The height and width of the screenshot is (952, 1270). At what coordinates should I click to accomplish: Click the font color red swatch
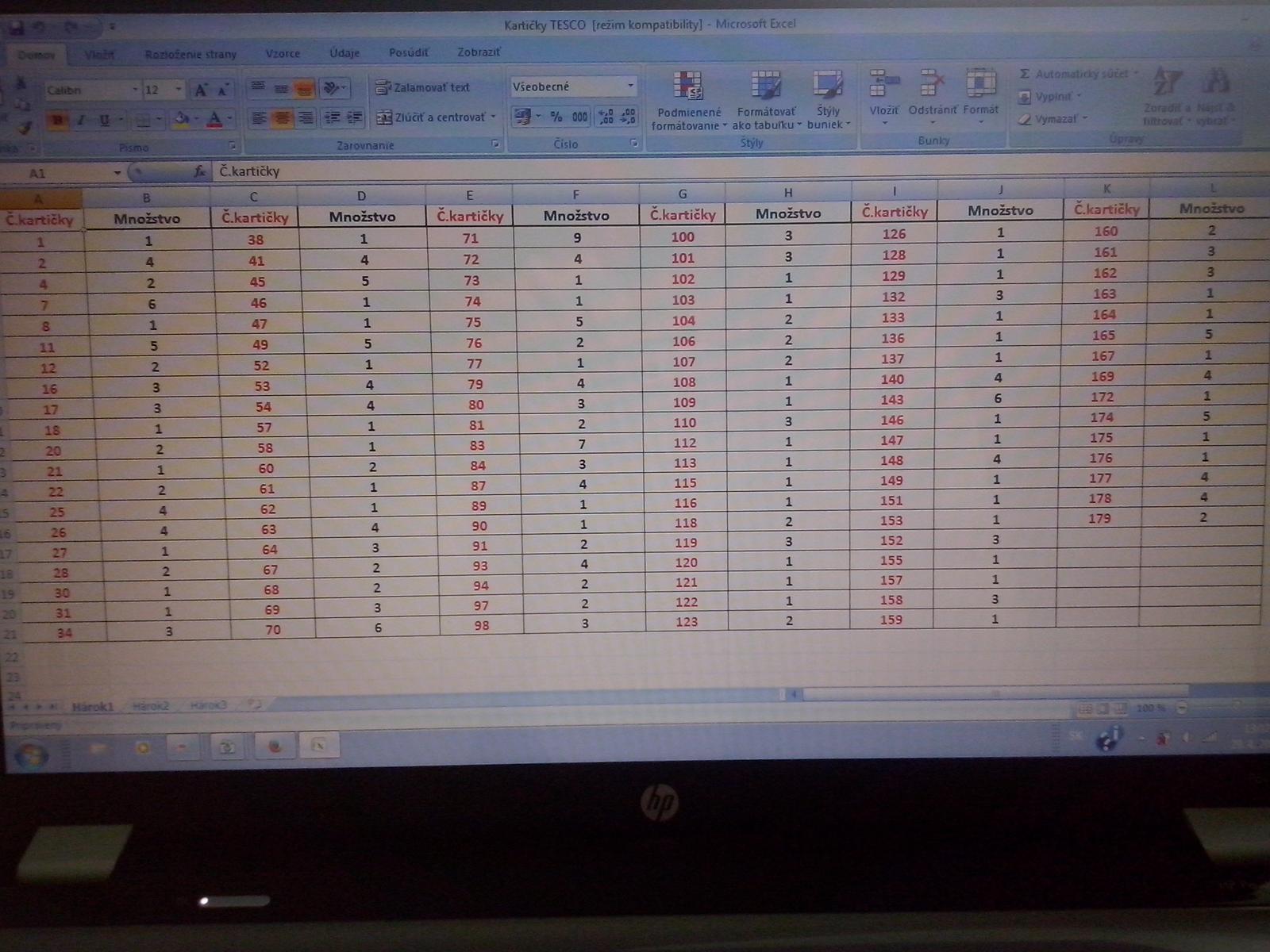[x=214, y=121]
